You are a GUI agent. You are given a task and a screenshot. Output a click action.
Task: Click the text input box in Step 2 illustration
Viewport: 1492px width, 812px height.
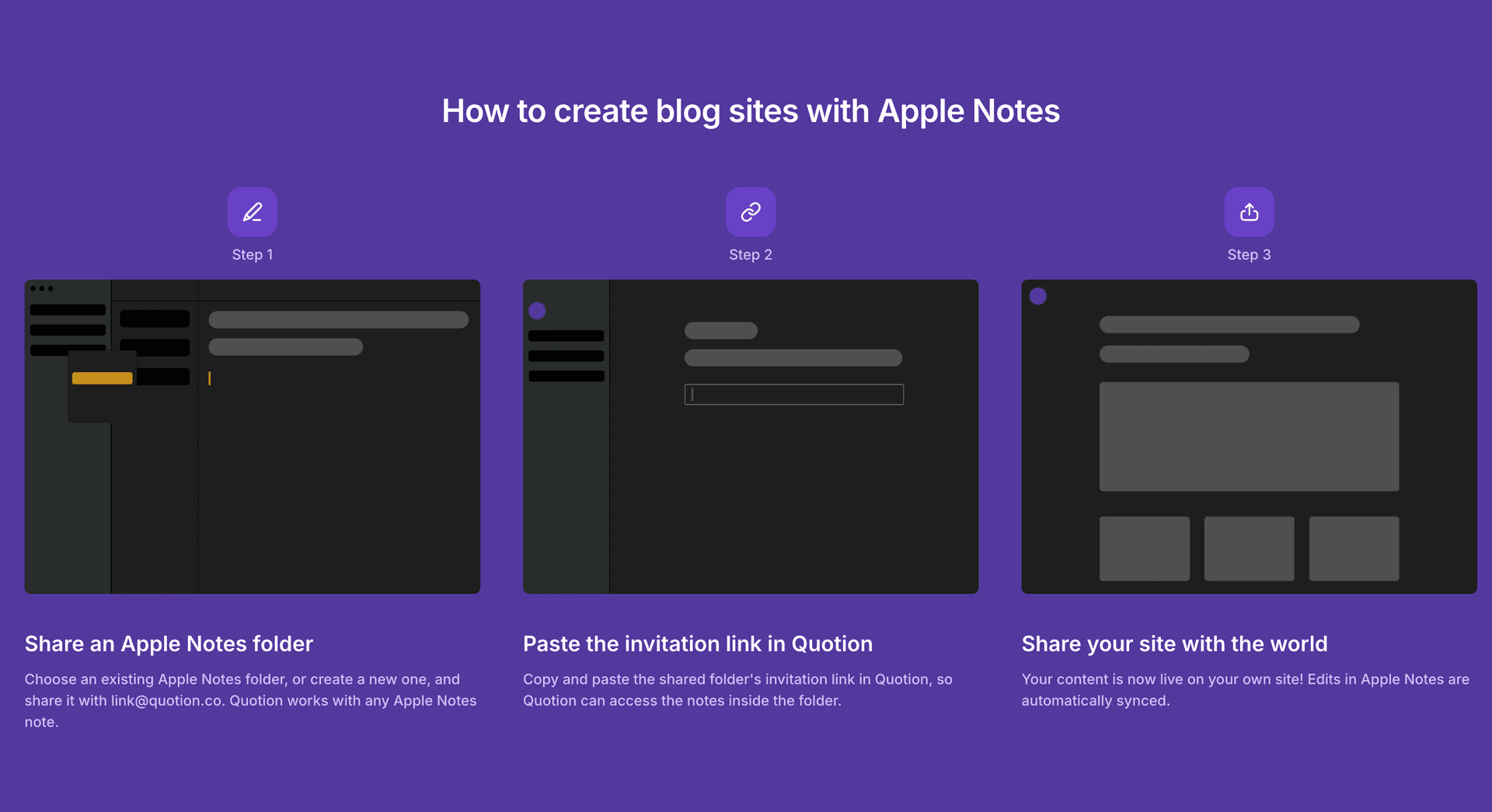point(793,395)
